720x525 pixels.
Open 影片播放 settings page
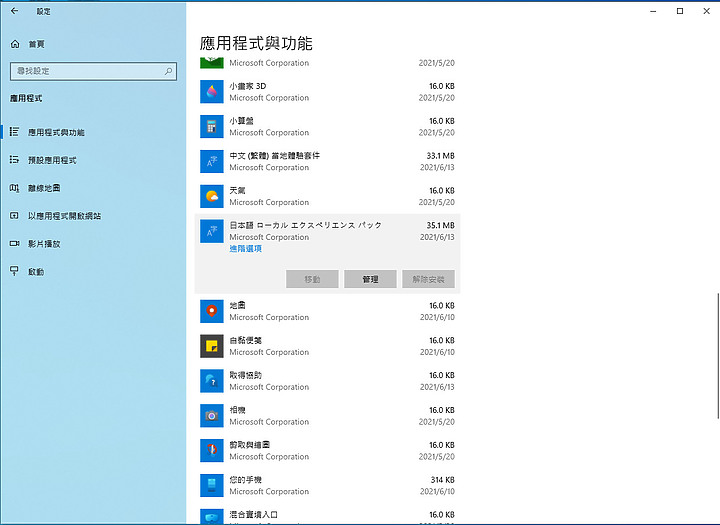pyautogui.click(x=44, y=244)
